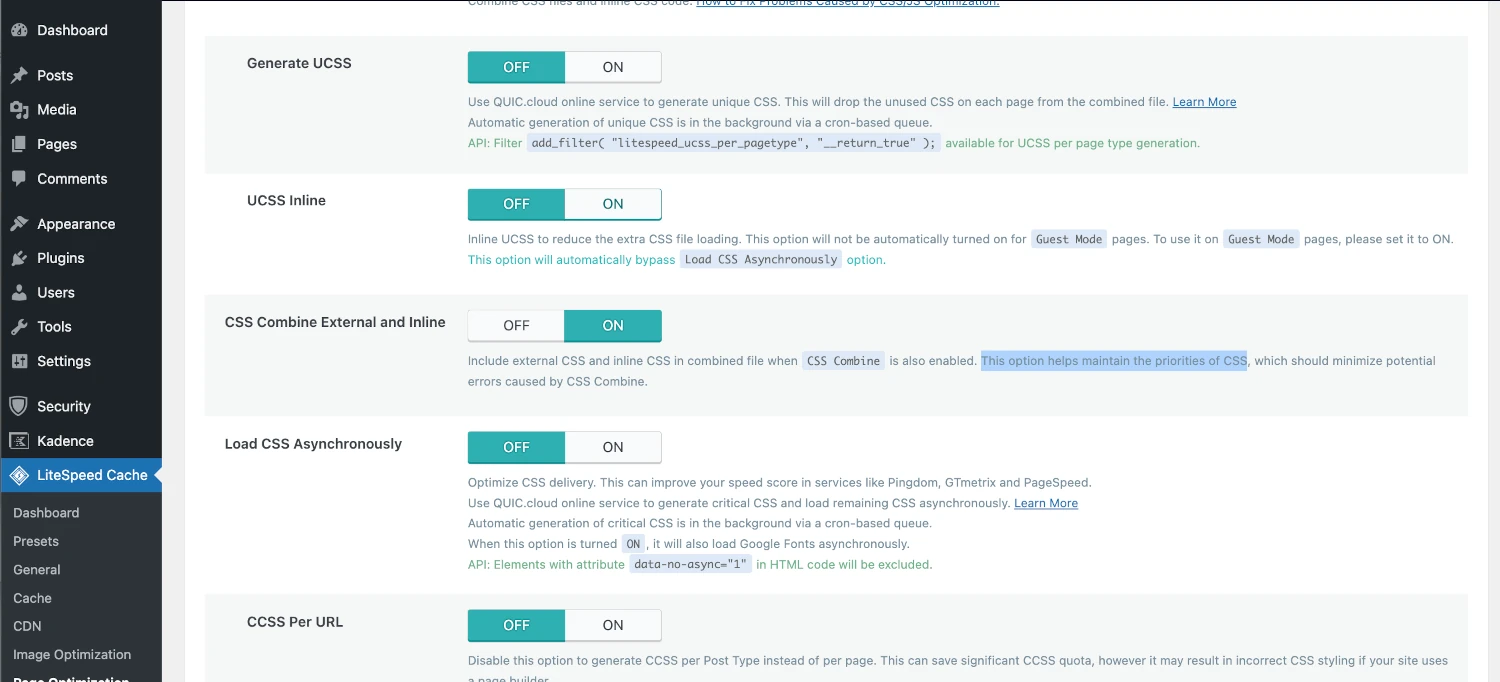Click the Plugins plug icon

pyautogui.click(x=19, y=258)
